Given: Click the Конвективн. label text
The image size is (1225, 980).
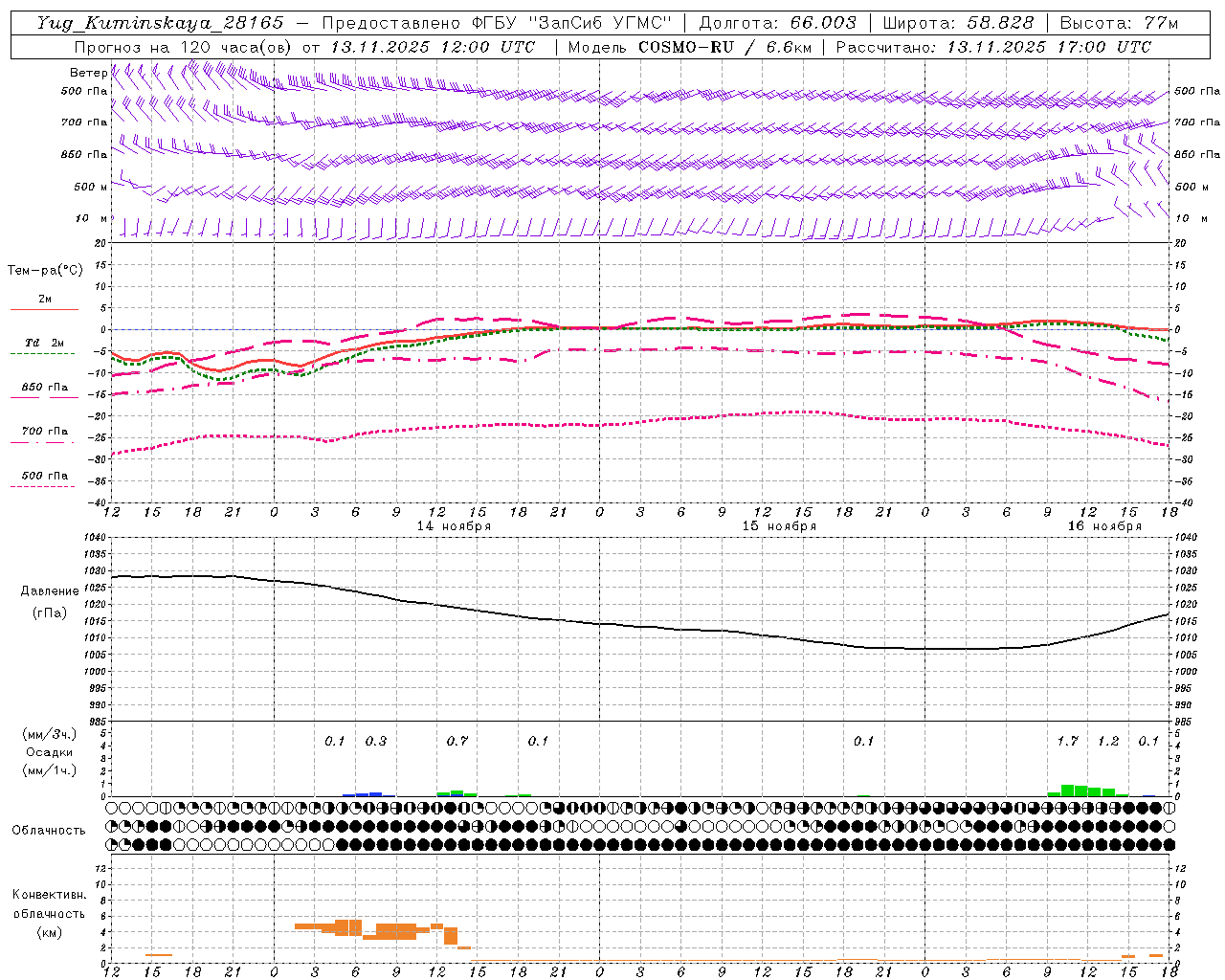Looking at the screenshot, I should click(49, 895).
